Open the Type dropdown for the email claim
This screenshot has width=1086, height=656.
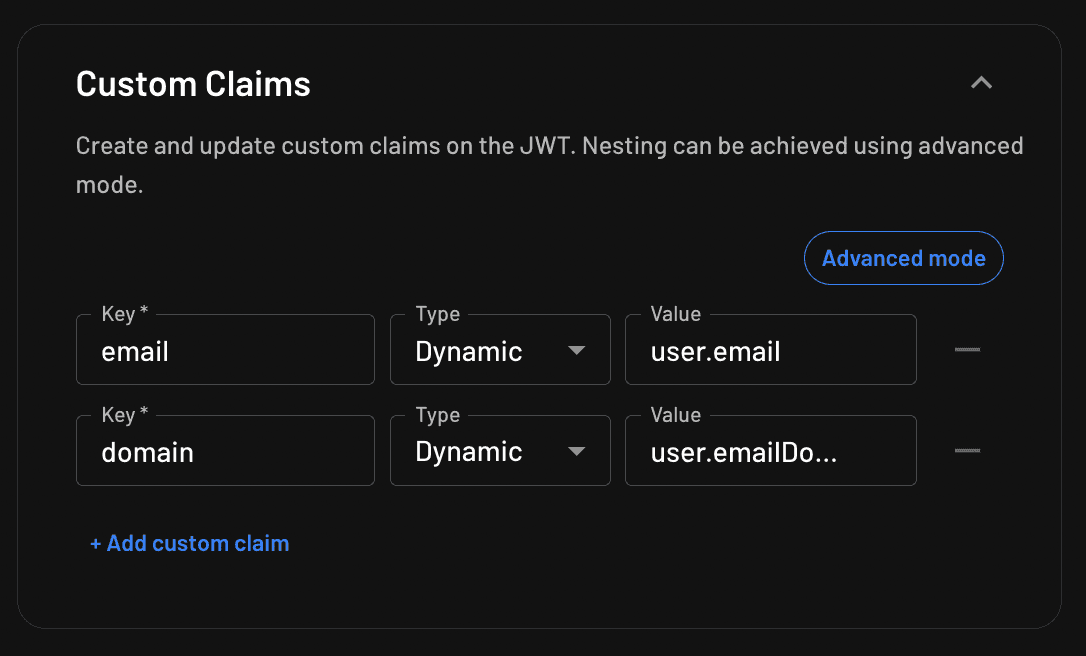pos(500,349)
